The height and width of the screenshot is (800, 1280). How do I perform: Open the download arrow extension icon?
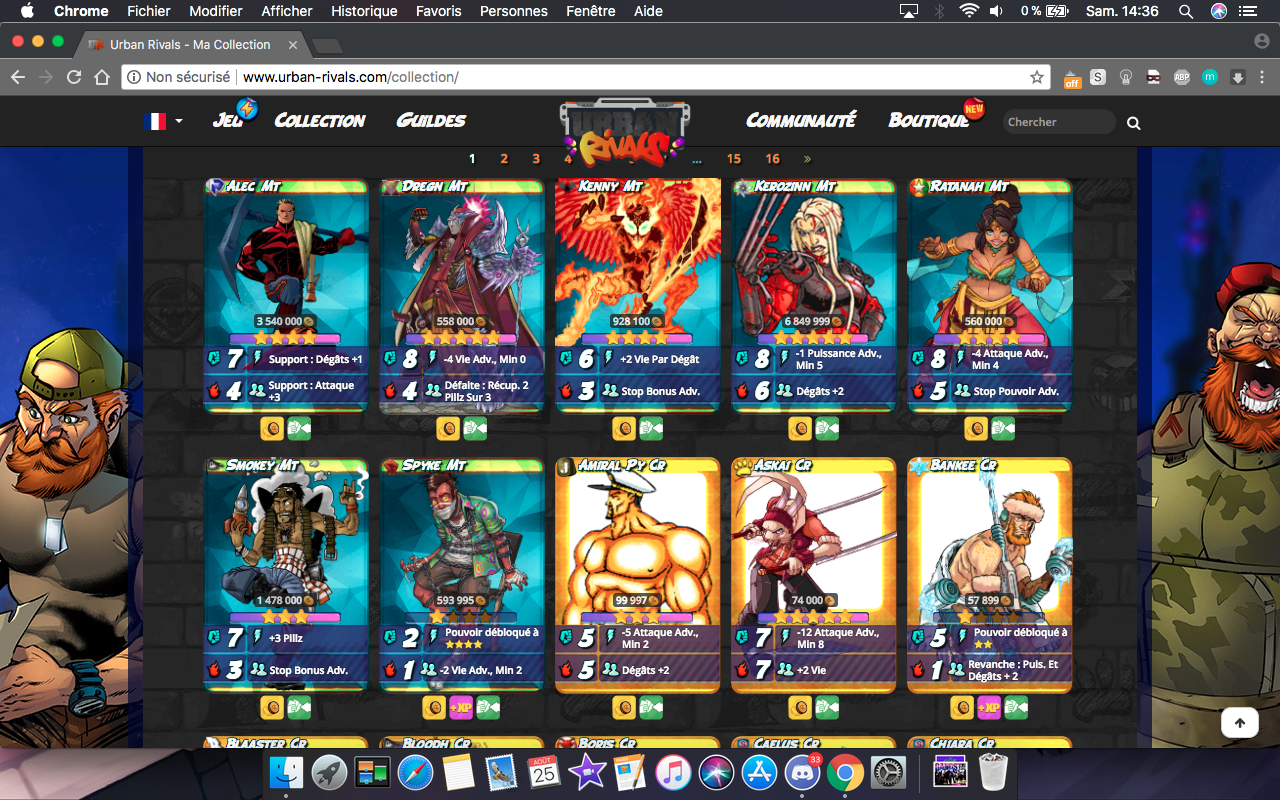coord(1237,77)
